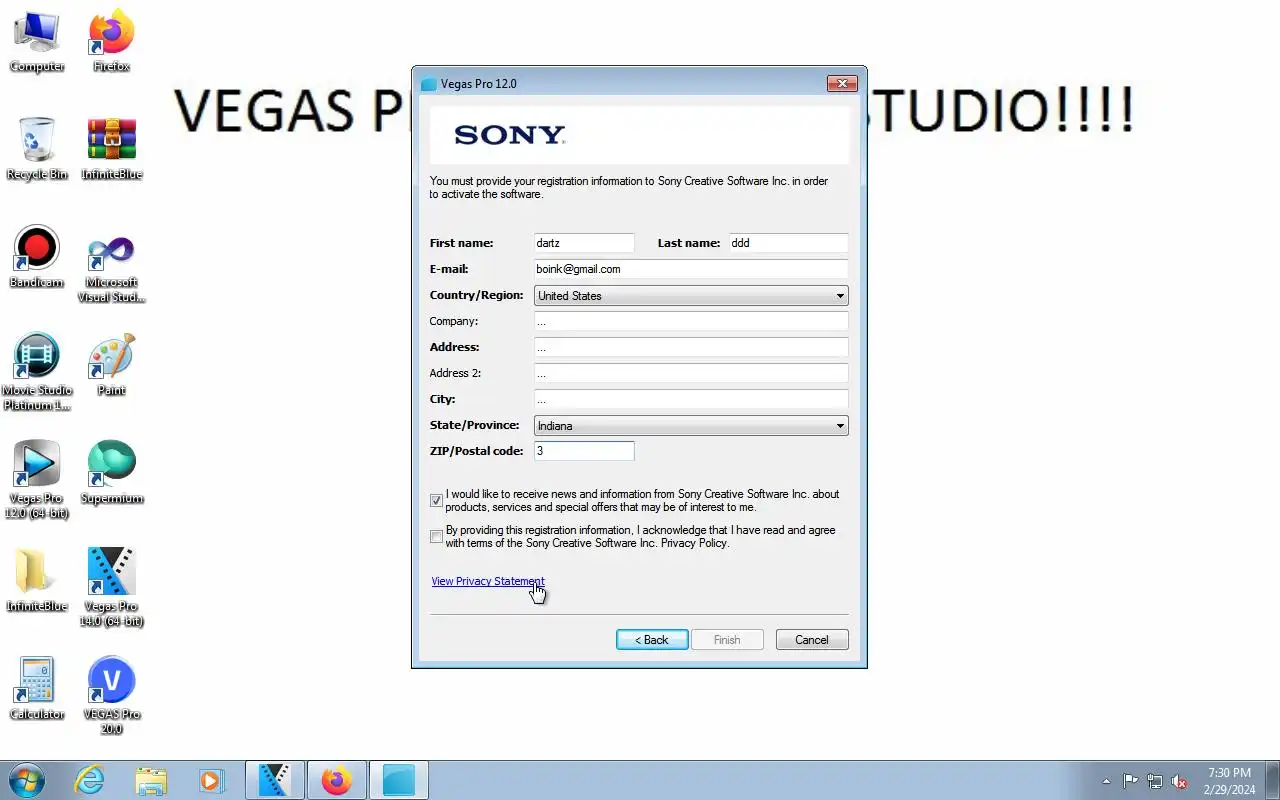Open the Recycle Bin desktop icon
The height and width of the screenshot is (800, 1280).
click(37, 149)
